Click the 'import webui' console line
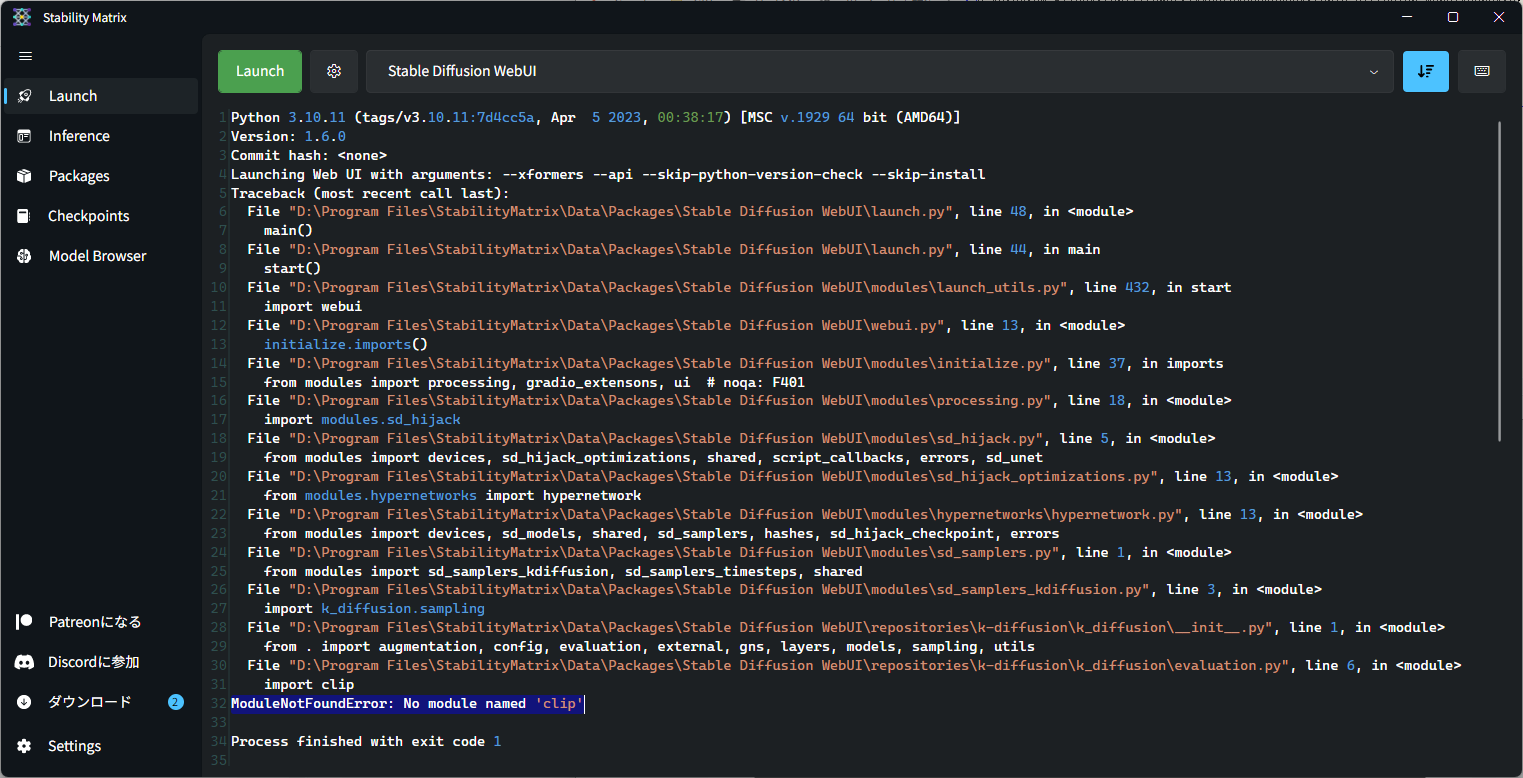The width and height of the screenshot is (1523, 778). 313,307
